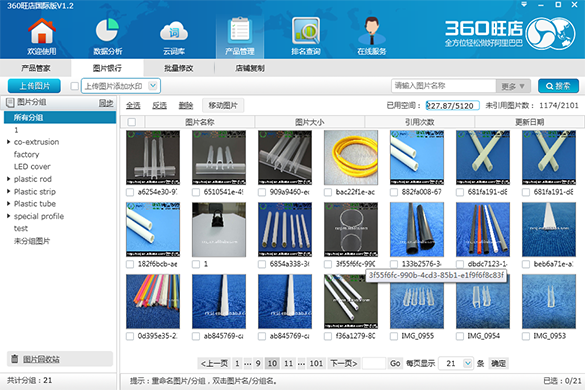Viewport: 585px width, 390px height.
Task: Sort by the 图片名称 column header
Action: 200,122
